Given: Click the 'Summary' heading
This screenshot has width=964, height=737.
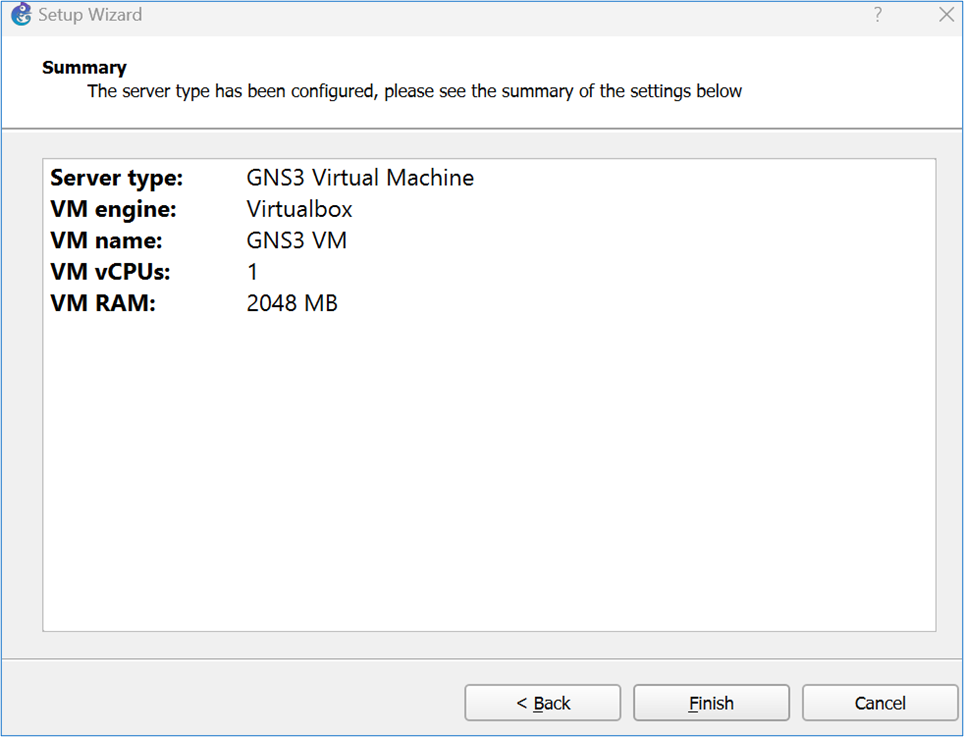Looking at the screenshot, I should point(84,68).
